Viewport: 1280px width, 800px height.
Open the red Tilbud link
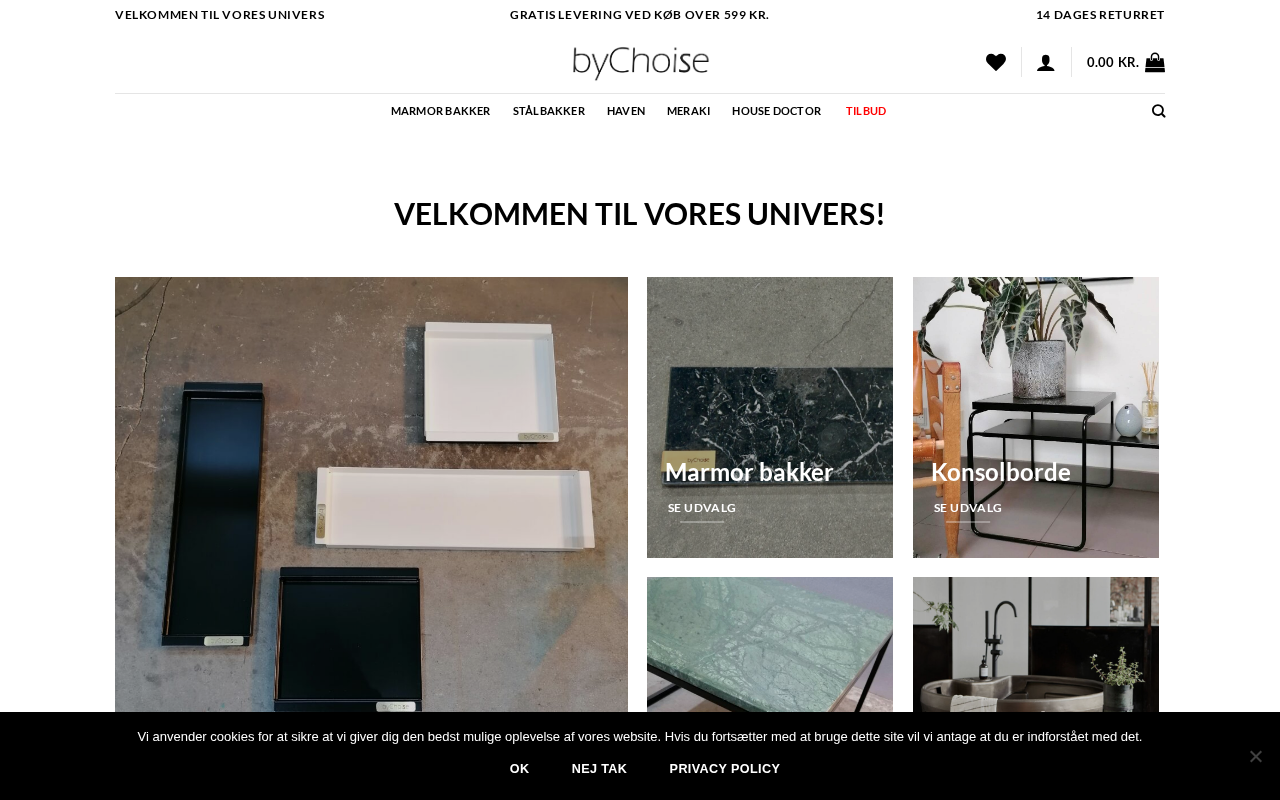point(866,111)
